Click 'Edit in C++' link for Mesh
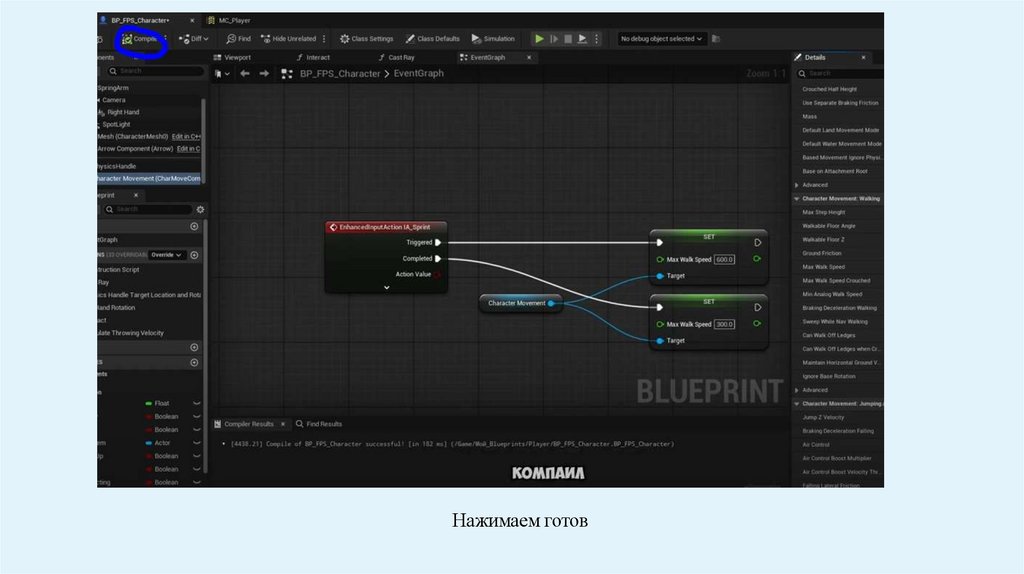The image size is (1024, 574). tap(185, 136)
